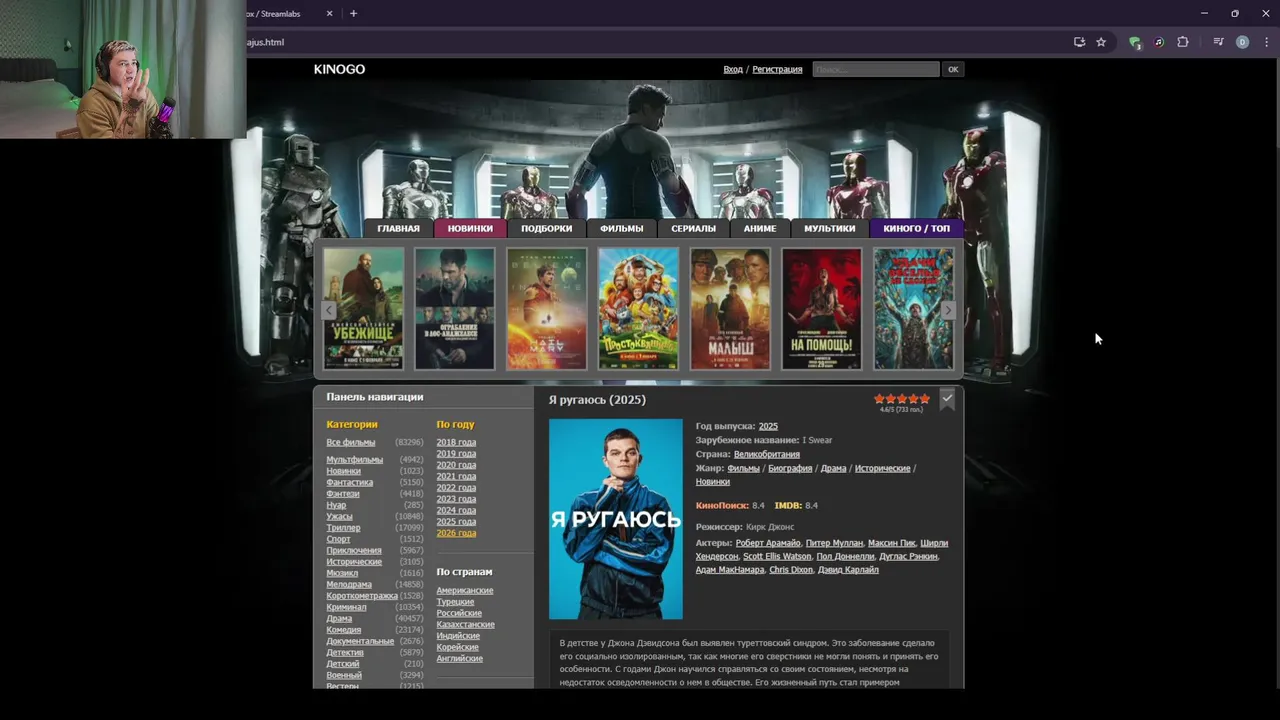This screenshot has height=720, width=1280.
Task: Select the Триллер category
Action: pos(343,528)
